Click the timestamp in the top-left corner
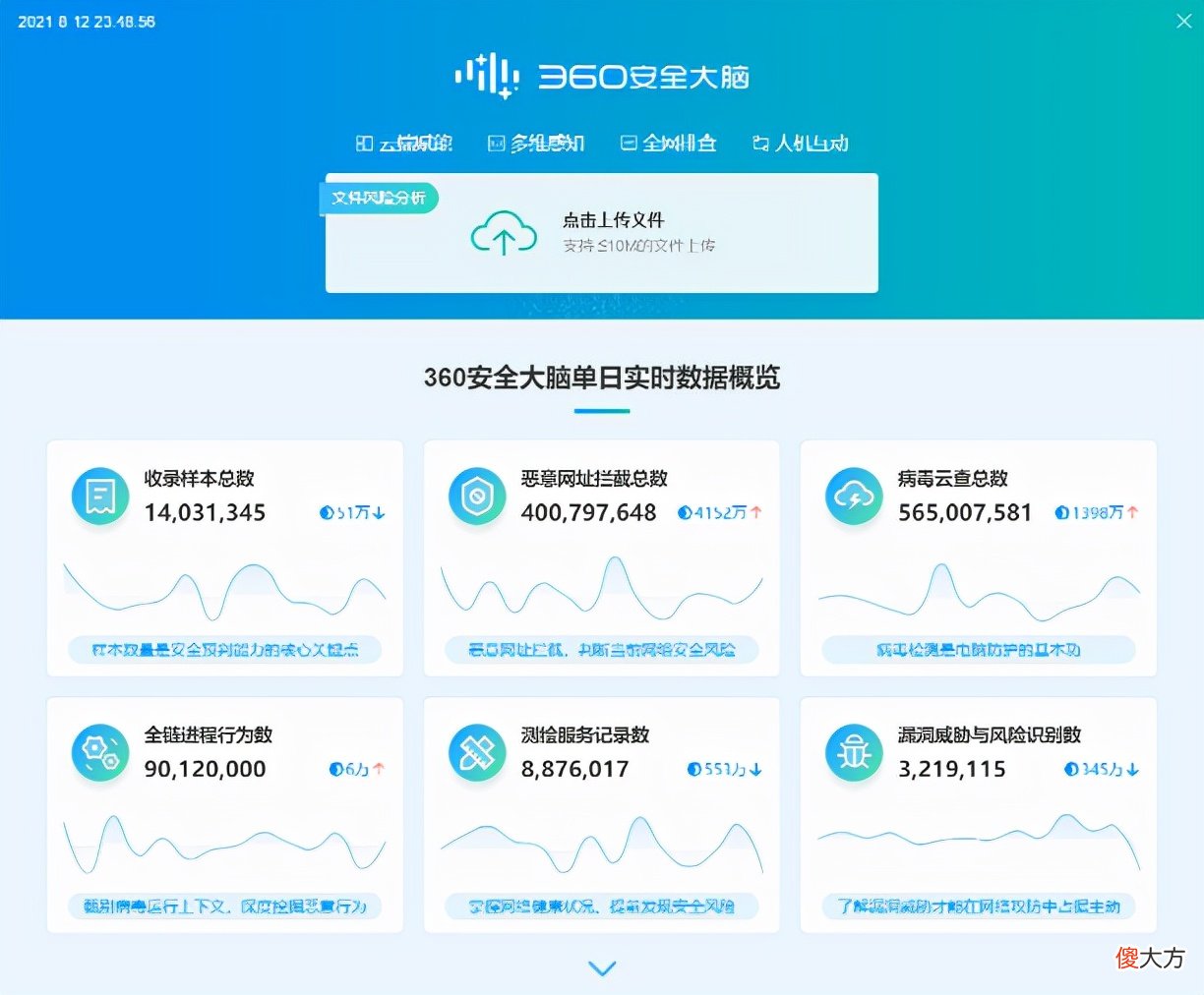This screenshot has width=1204, height=995. pyautogui.click(x=87, y=22)
